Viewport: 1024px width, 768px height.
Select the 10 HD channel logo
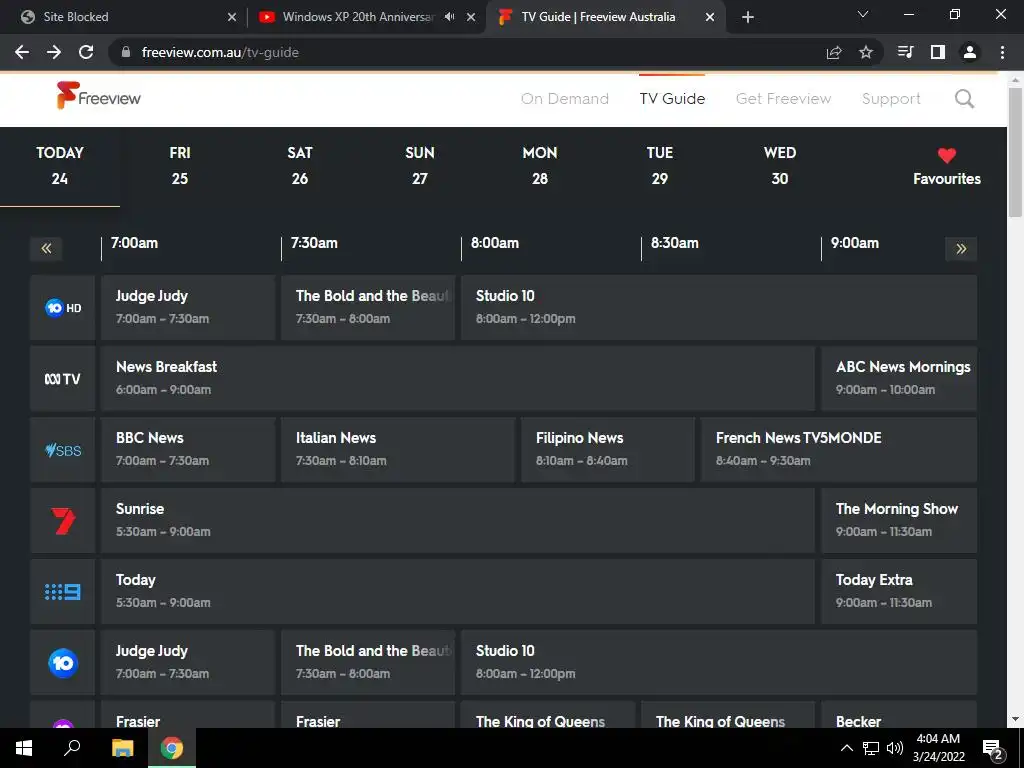[63, 308]
